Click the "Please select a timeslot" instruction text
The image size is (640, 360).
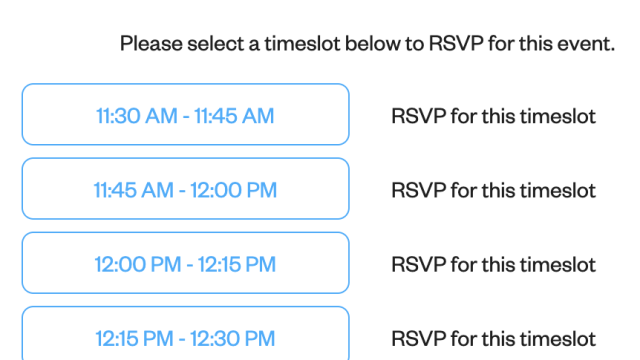click(x=367, y=43)
